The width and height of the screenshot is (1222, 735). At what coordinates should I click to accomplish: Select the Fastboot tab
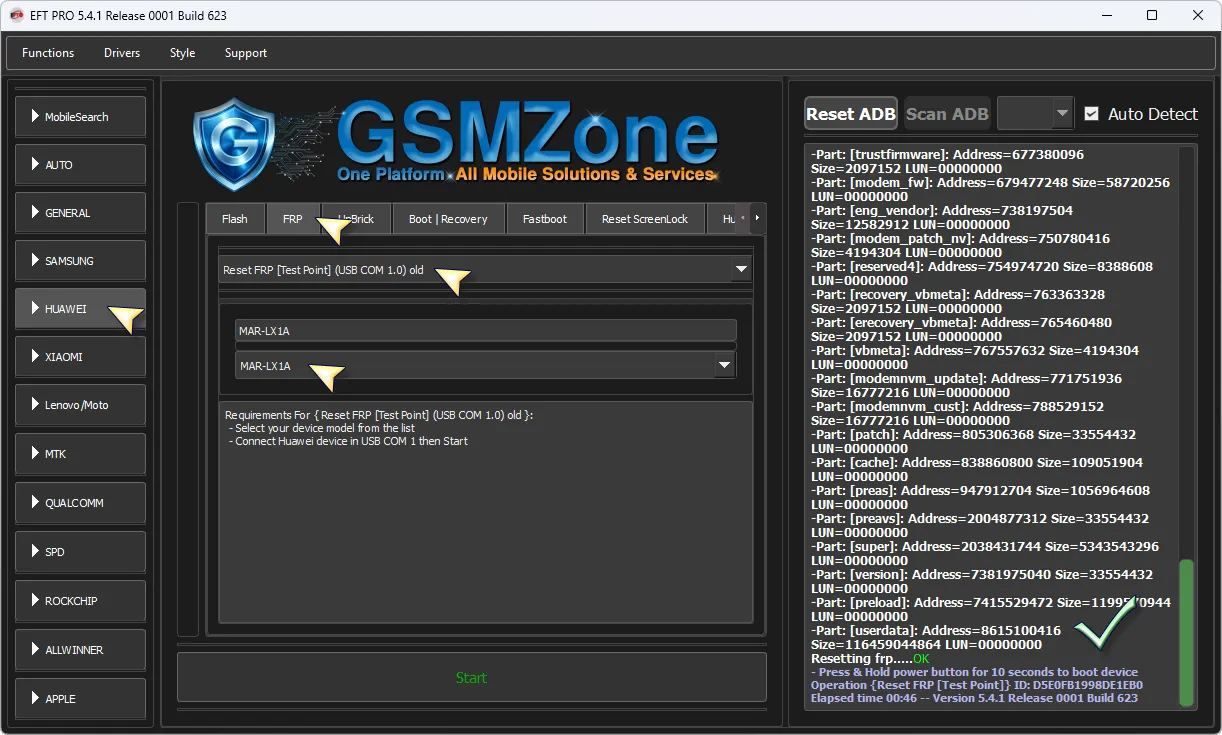545,219
